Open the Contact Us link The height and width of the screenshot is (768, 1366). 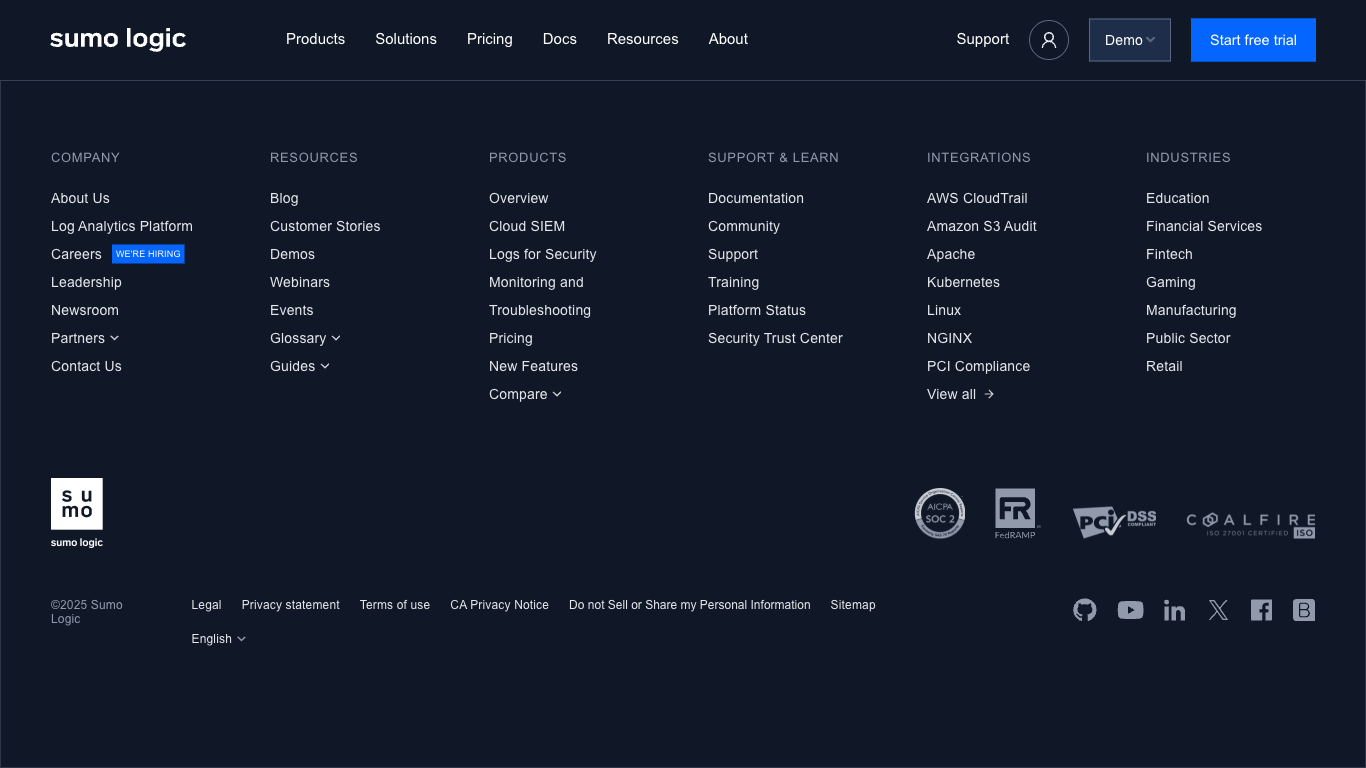coord(86,366)
